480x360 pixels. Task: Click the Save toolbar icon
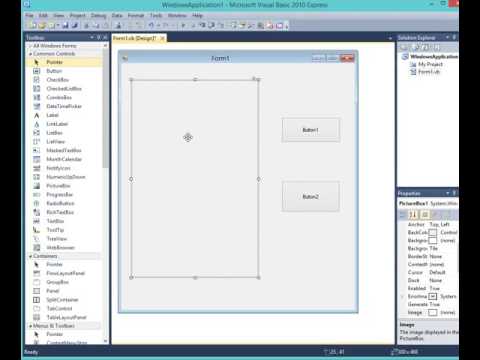[x=66, y=25]
